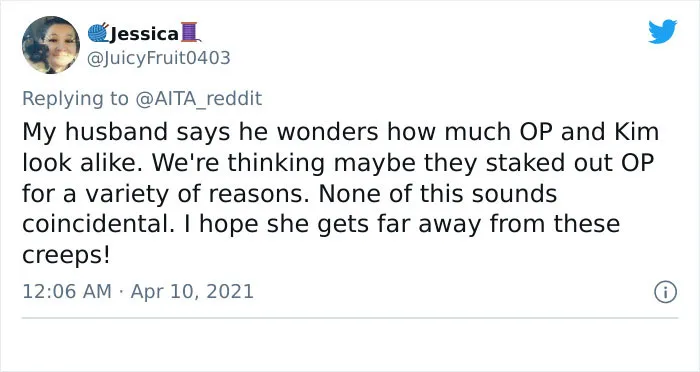Click the phrase "staked out OP"
Viewport: 700px width, 372px height.
[570, 163]
